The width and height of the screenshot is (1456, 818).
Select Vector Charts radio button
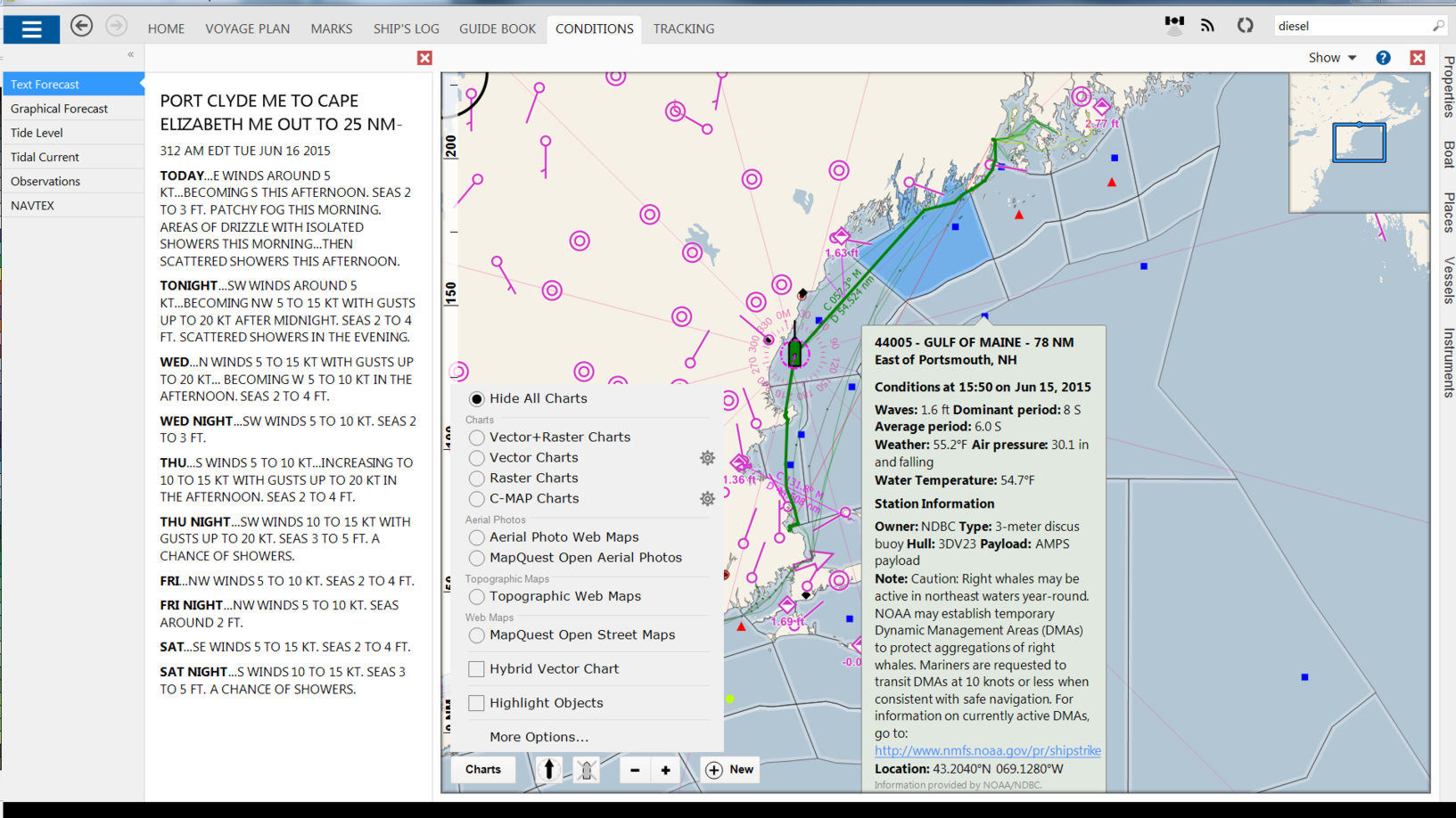point(477,457)
